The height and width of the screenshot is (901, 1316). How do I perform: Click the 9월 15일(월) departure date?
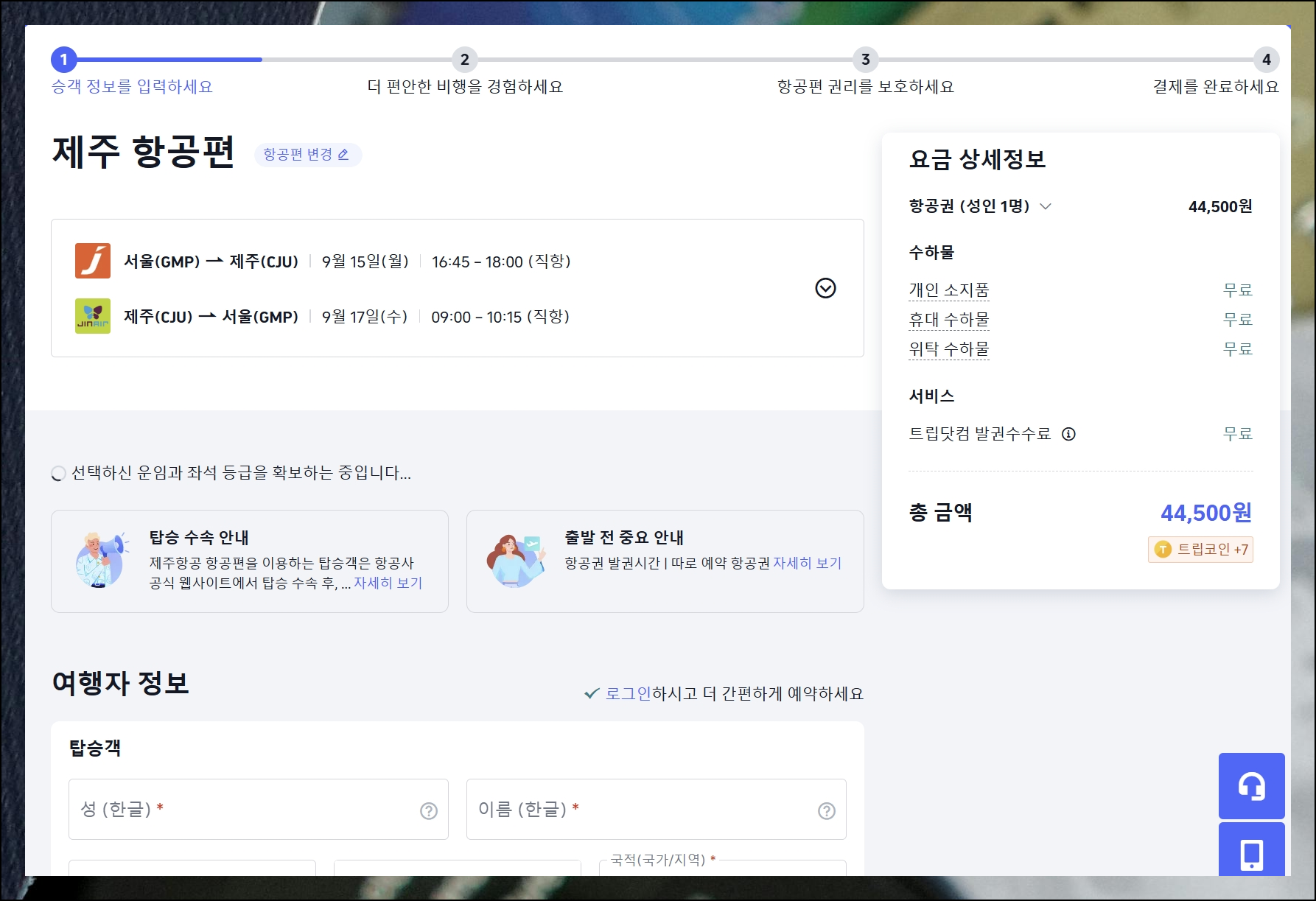click(x=365, y=262)
